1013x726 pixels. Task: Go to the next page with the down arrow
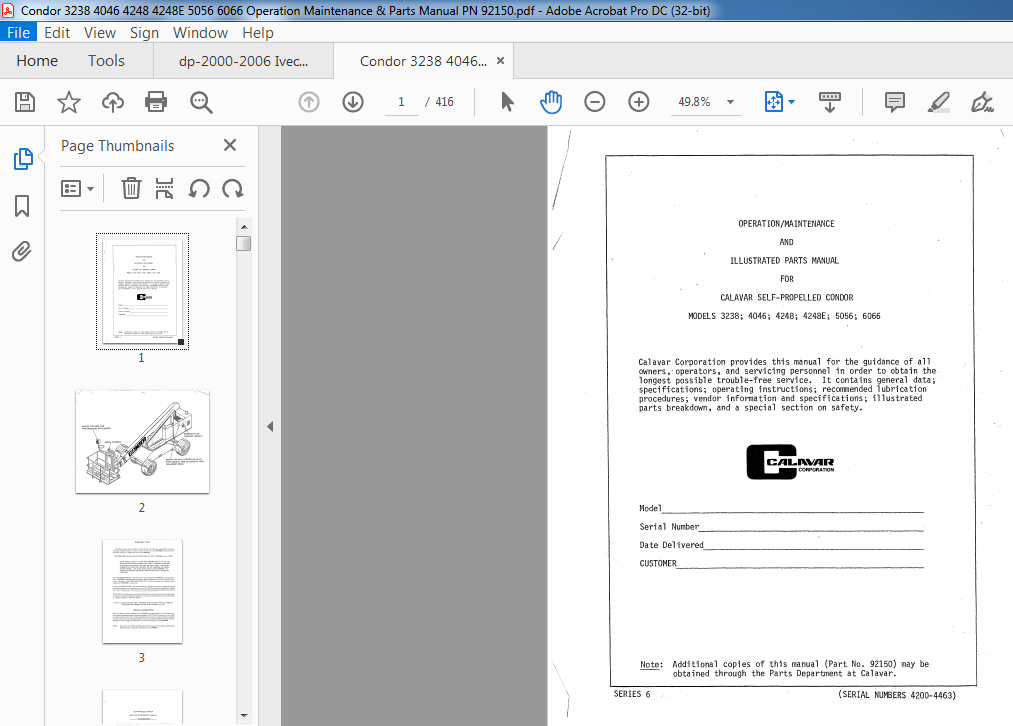353,102
